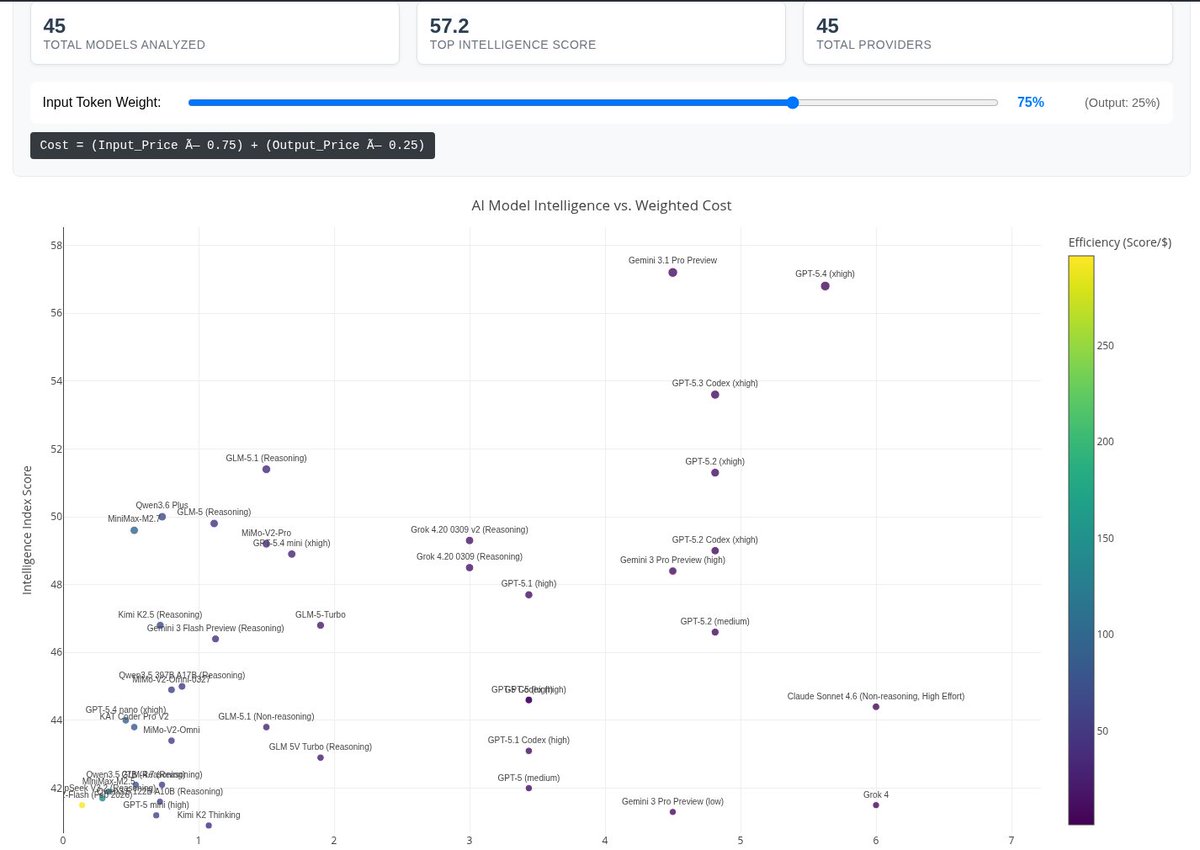Screen dimensions: 1200x850
Task: Select the MiMo-V2-Pro data point
Action: click(x=266, y=543)
